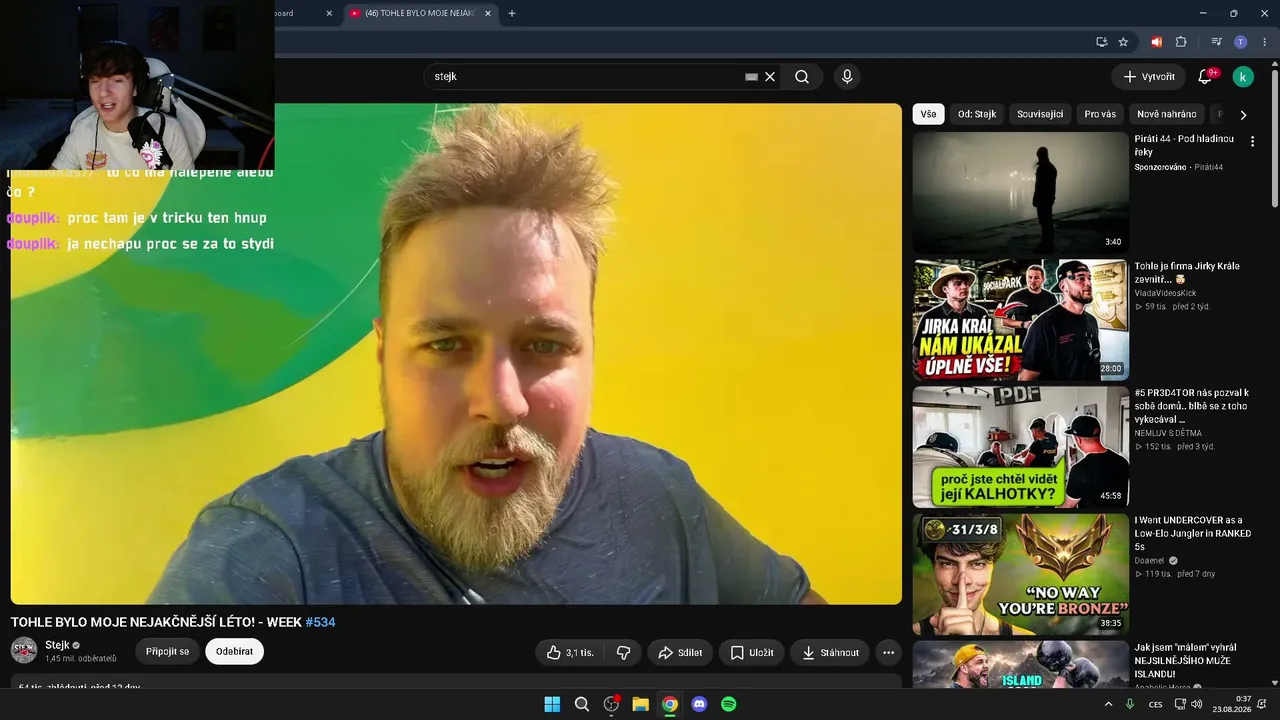Open the "#5 PR3D4TOR nás pozval" video title

click(1191, 406)
